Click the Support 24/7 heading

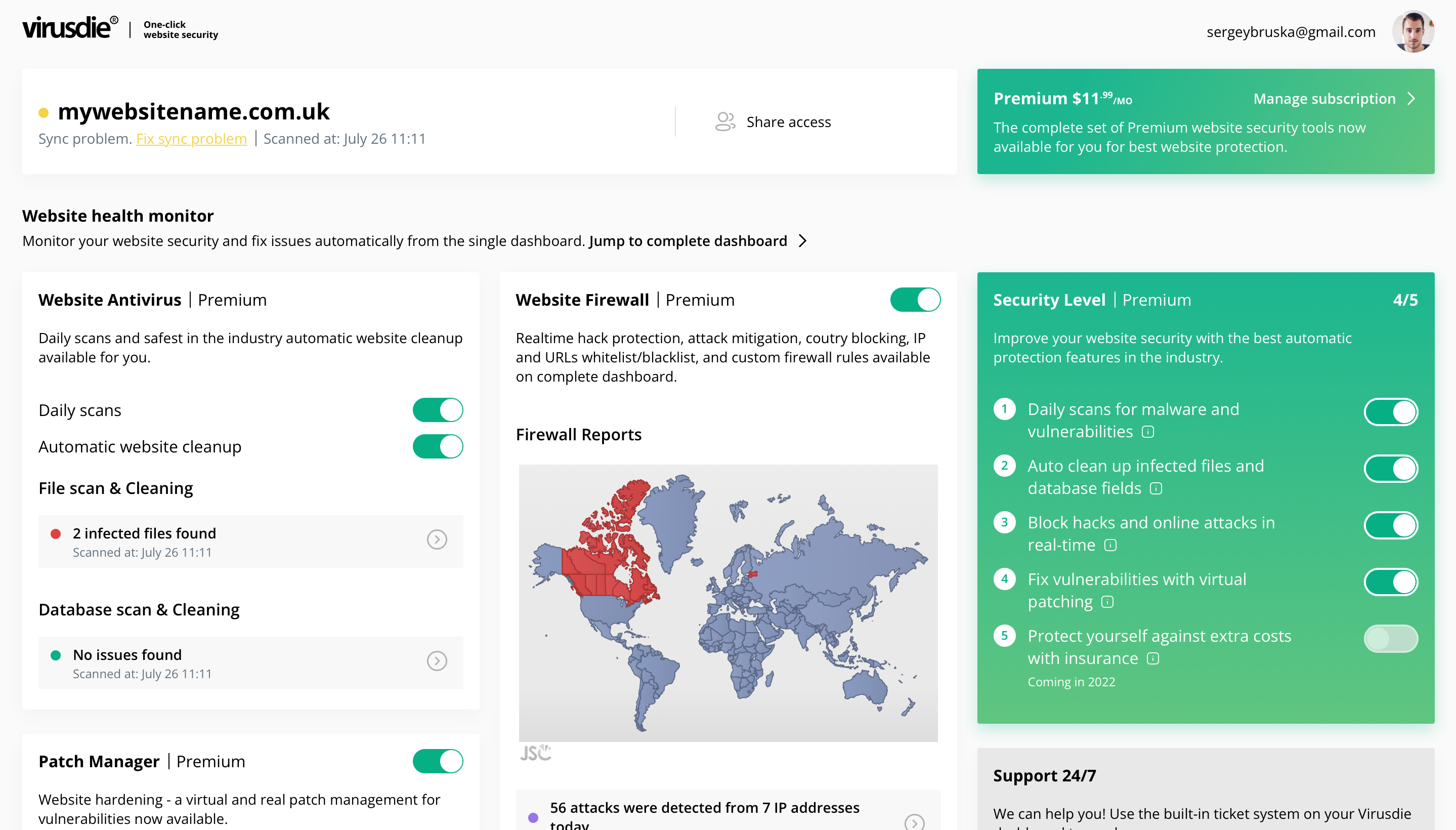[x=1045, y=775]
